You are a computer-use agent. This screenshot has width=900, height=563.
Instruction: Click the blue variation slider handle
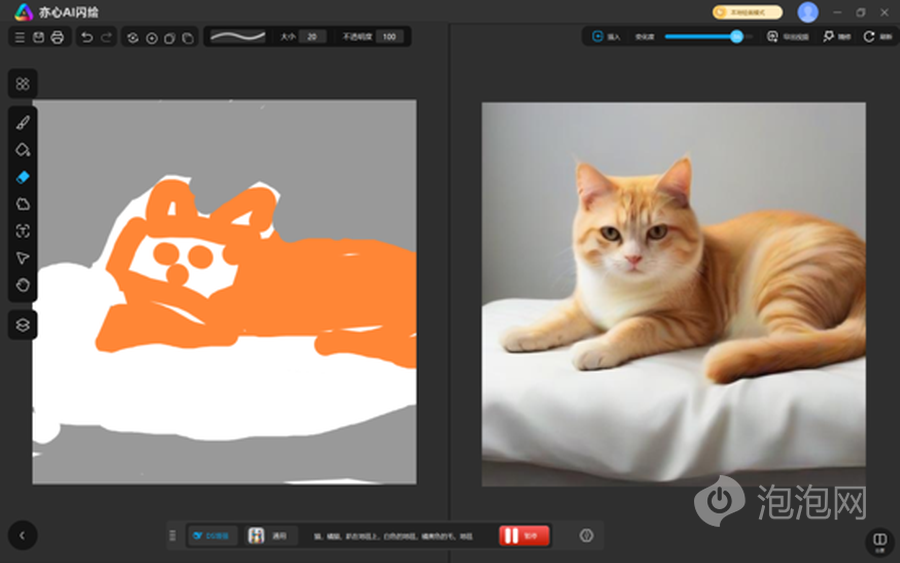pos(737,36)
